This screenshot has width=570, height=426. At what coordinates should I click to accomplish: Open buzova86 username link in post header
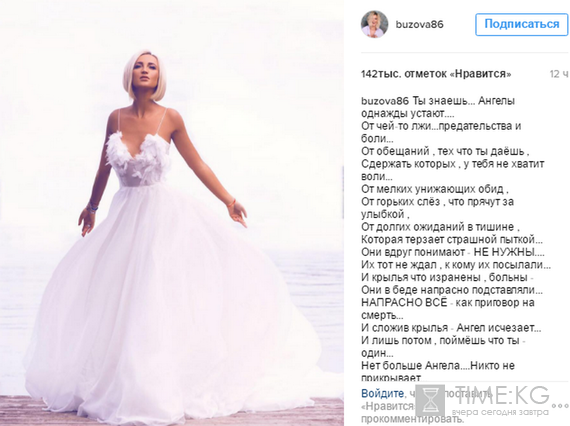[x=419, y=24]
